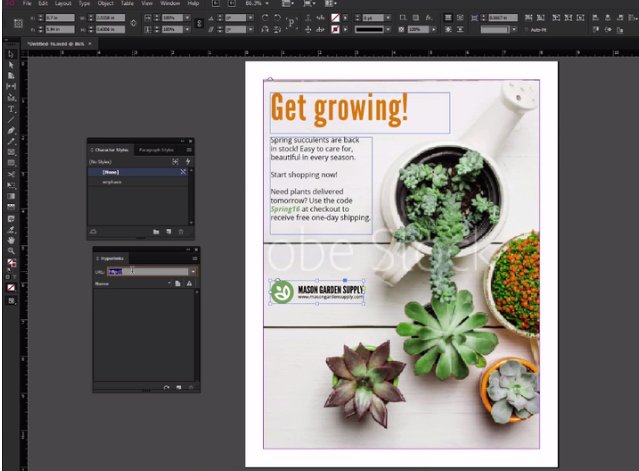This screenshot has width=639, height=471.
Task: Toggle Constrain Proportions for width and height
Action: 133,23
